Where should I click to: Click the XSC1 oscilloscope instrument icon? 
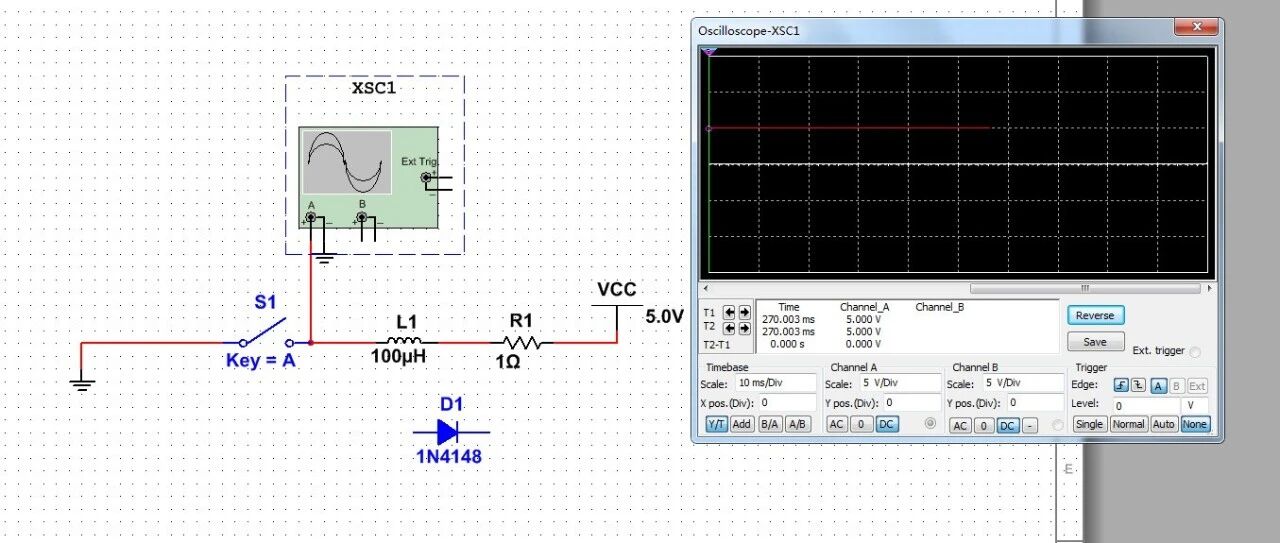(367, 177)
